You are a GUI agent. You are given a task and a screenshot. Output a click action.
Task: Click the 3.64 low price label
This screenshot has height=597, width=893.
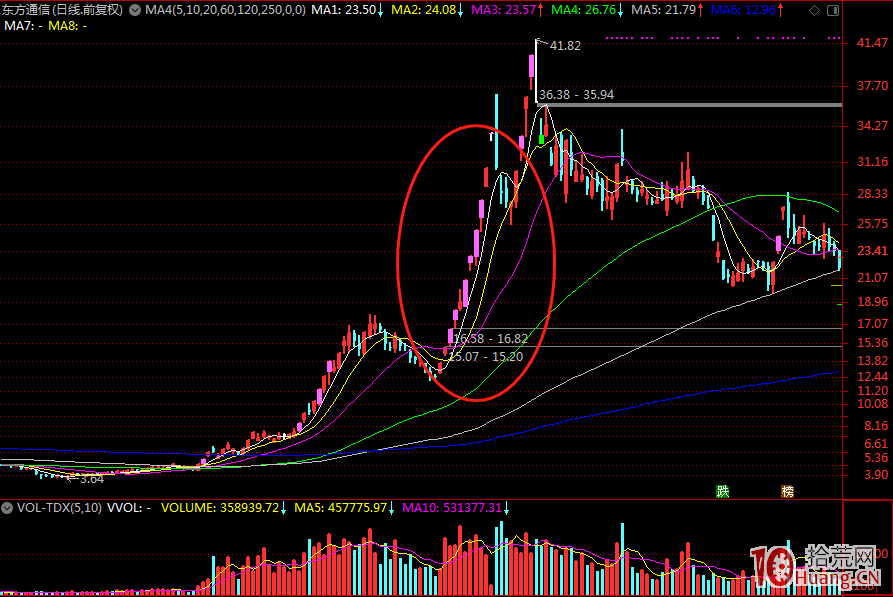click(x=92, y=479)
